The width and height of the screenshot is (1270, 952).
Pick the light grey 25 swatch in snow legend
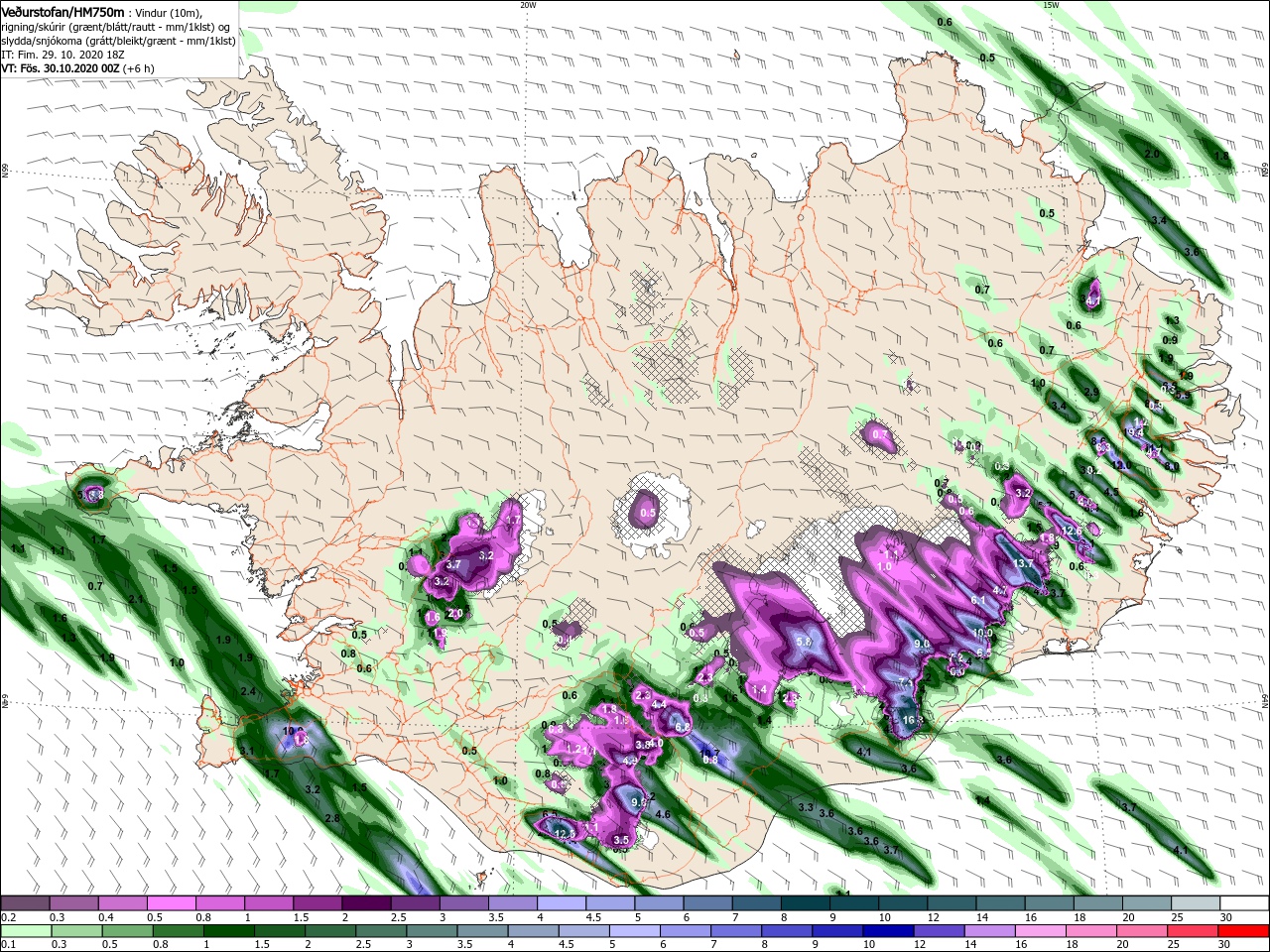pyautogui.click(x=1197, y=902)
